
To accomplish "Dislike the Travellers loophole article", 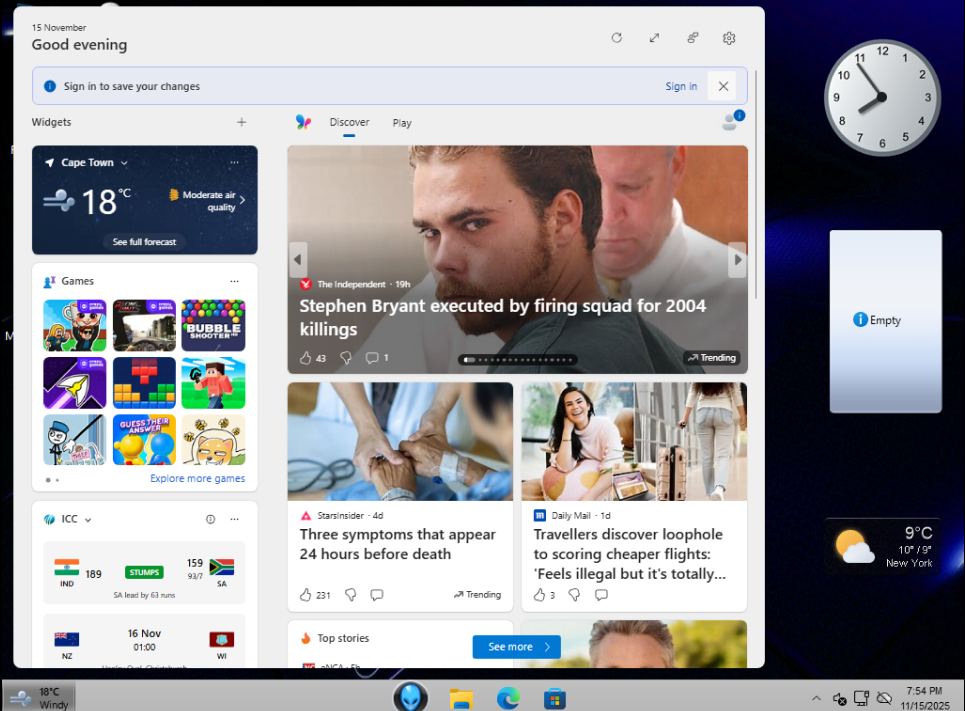I will click(x=574, y=595).
